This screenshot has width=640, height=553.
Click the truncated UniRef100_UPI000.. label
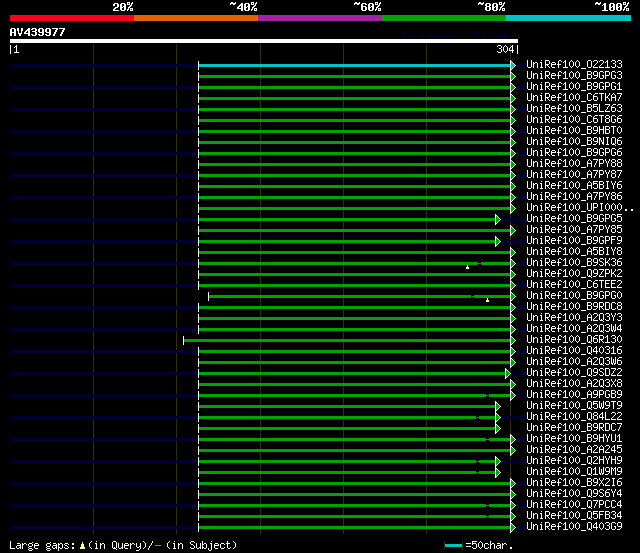580,208
